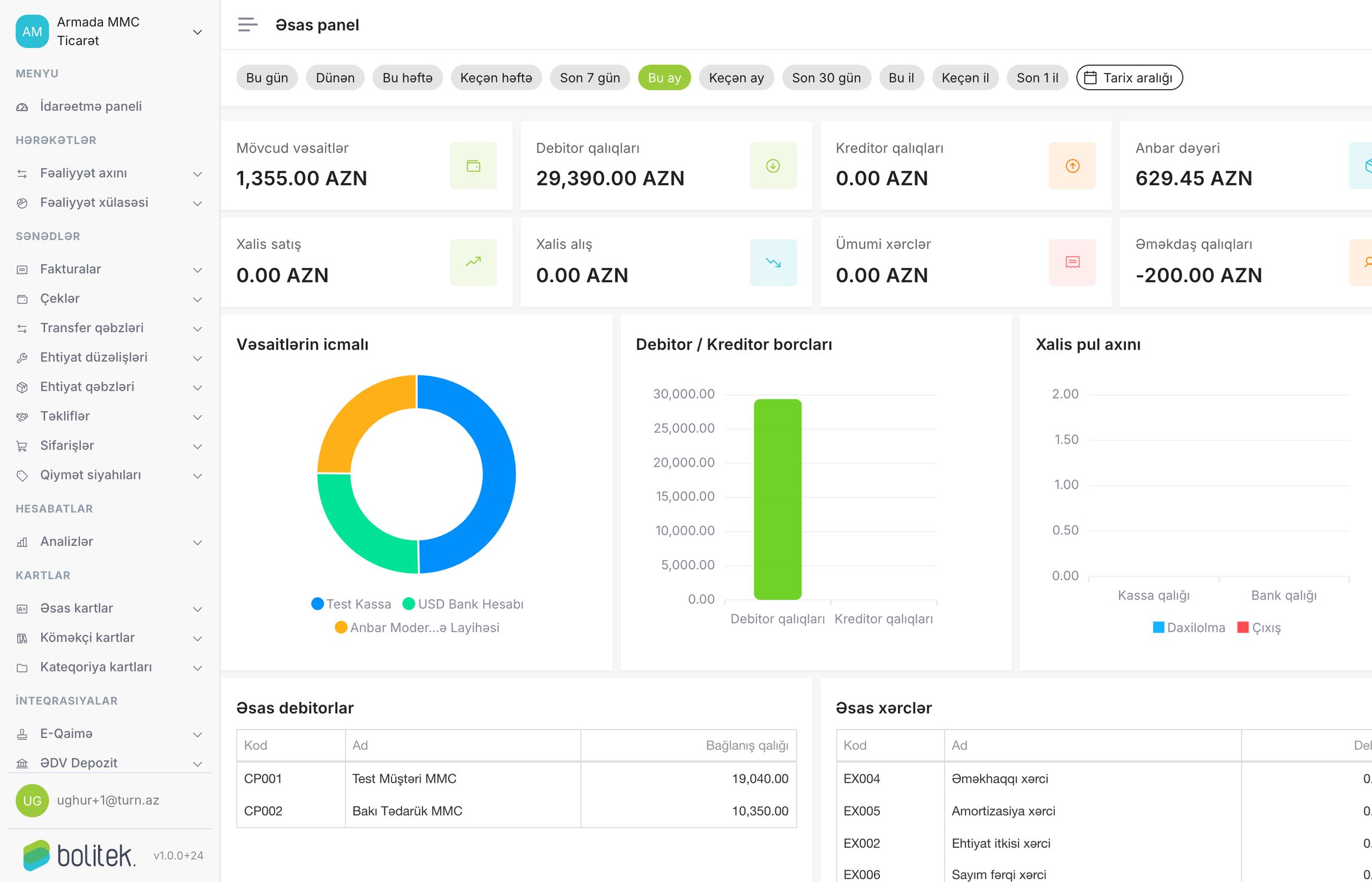Select the Son 30 gün filter
1372x882 pixels.
[826, 78]
